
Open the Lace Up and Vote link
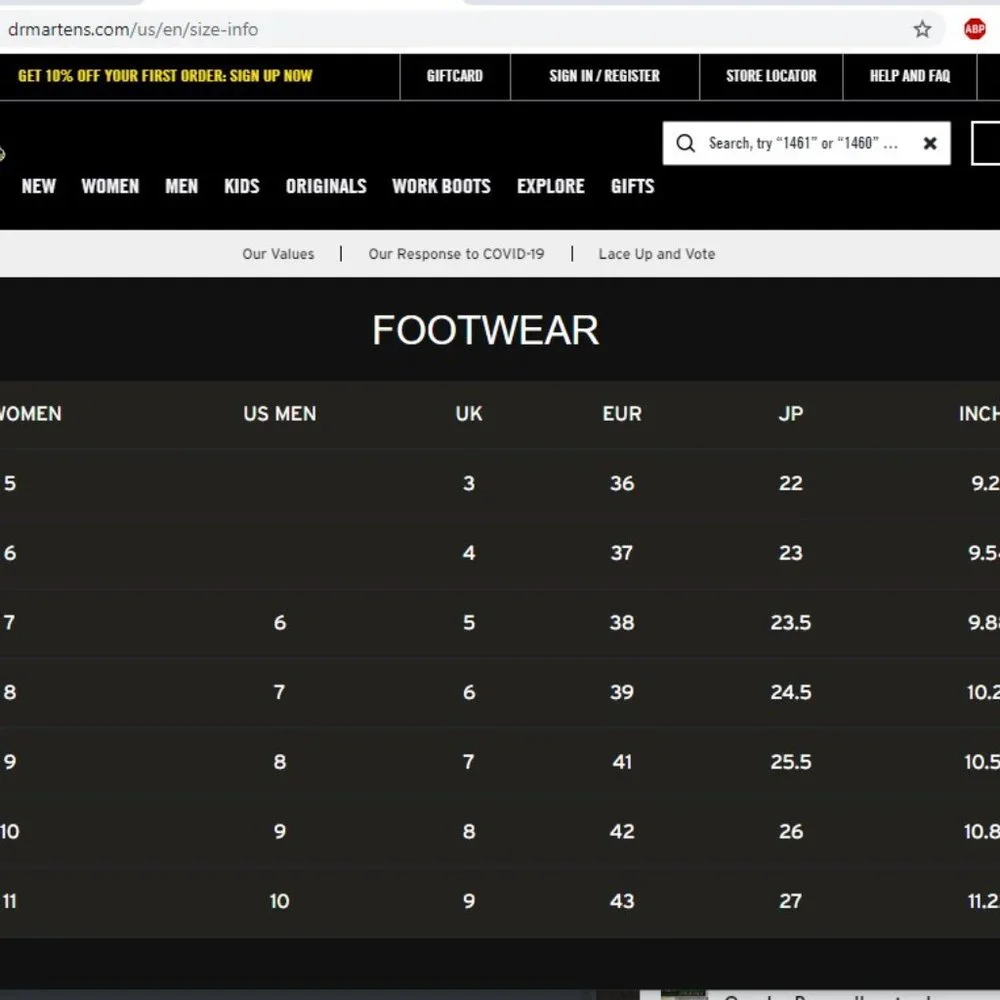coord(656,254)
